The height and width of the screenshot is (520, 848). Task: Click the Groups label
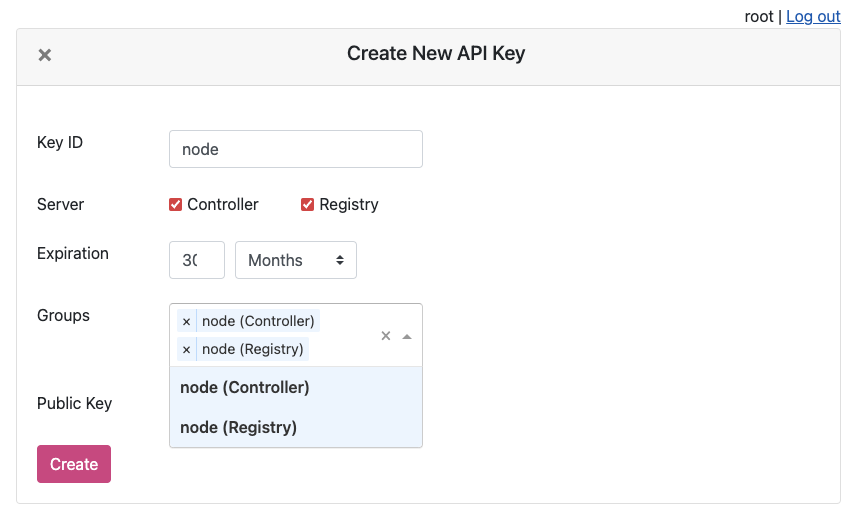point(63,315)
